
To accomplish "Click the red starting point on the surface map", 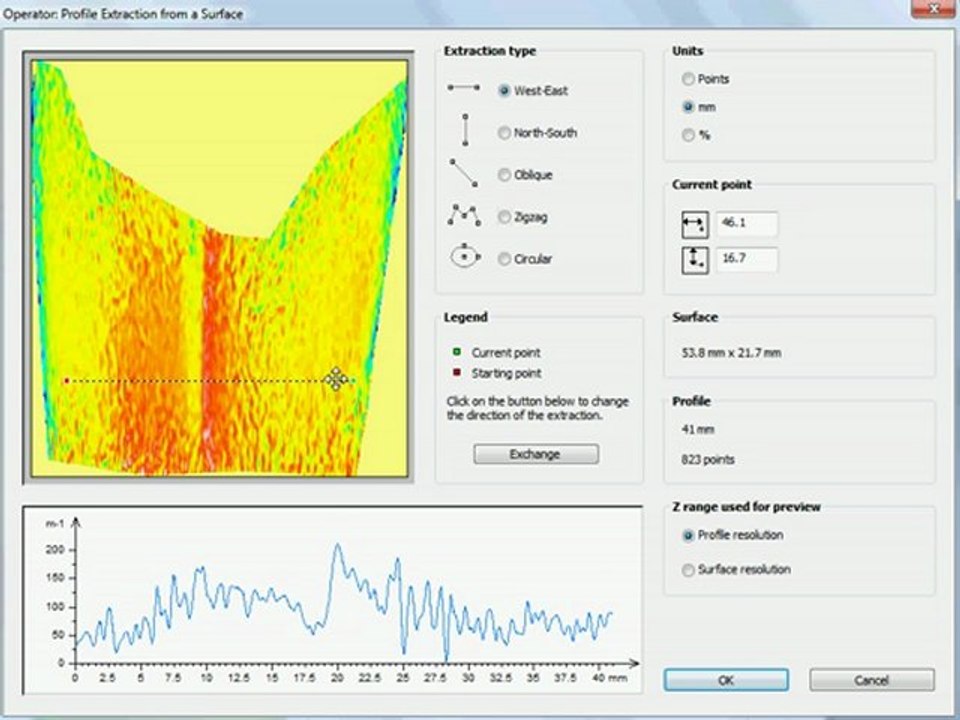I will tap(67, 381).
